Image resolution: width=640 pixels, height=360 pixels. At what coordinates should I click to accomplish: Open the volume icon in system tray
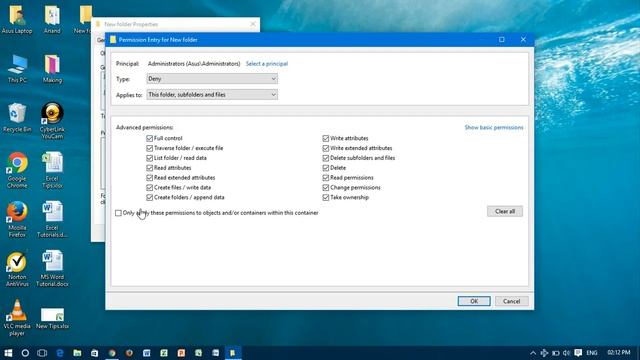567,353
